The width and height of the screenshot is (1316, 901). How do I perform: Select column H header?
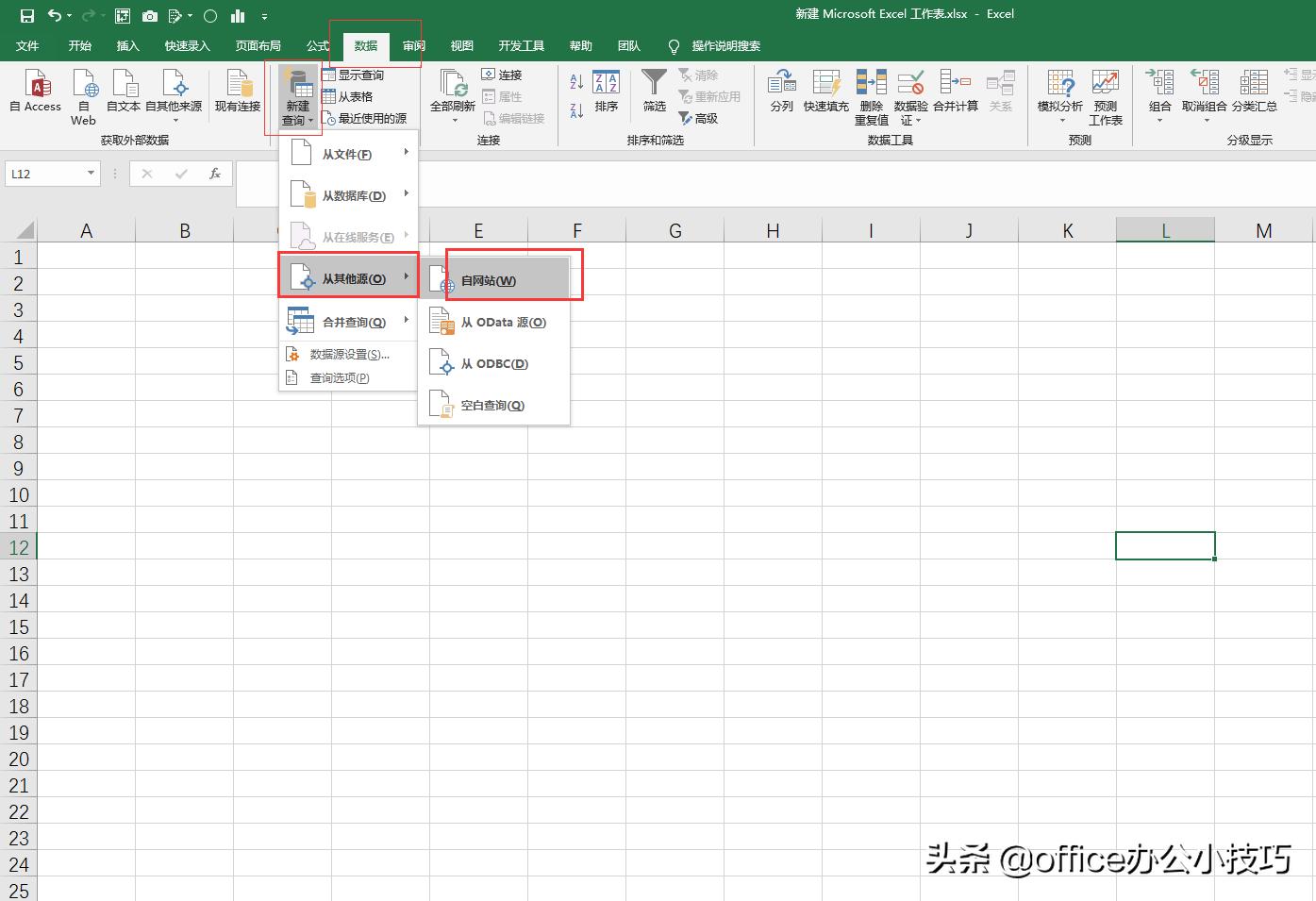click(772, 229)
